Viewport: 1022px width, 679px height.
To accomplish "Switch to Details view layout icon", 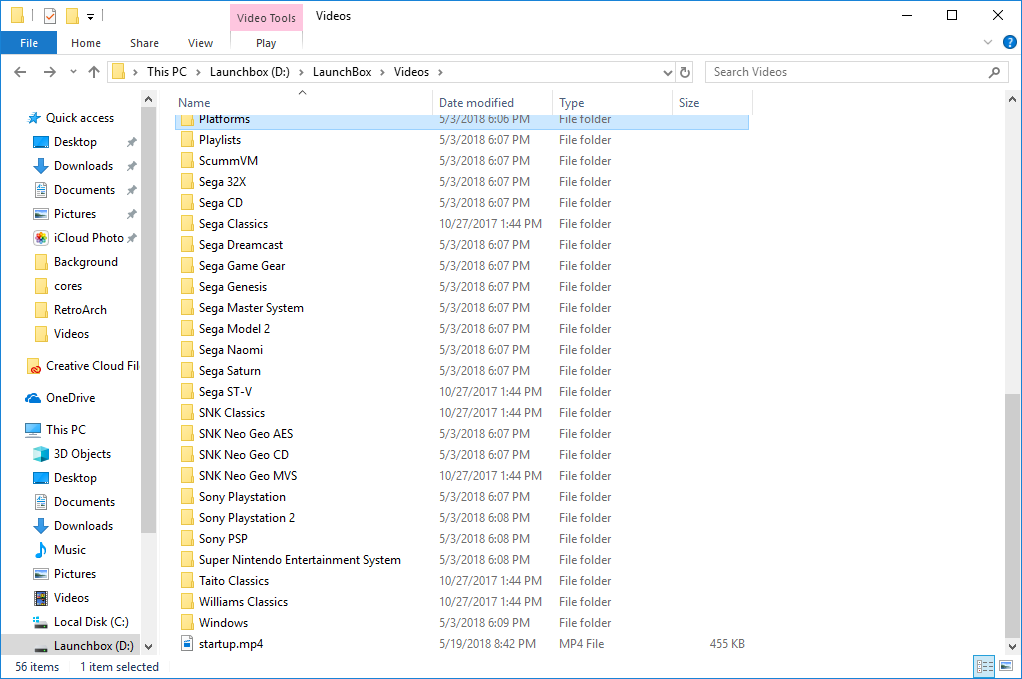I will point(984,666).
